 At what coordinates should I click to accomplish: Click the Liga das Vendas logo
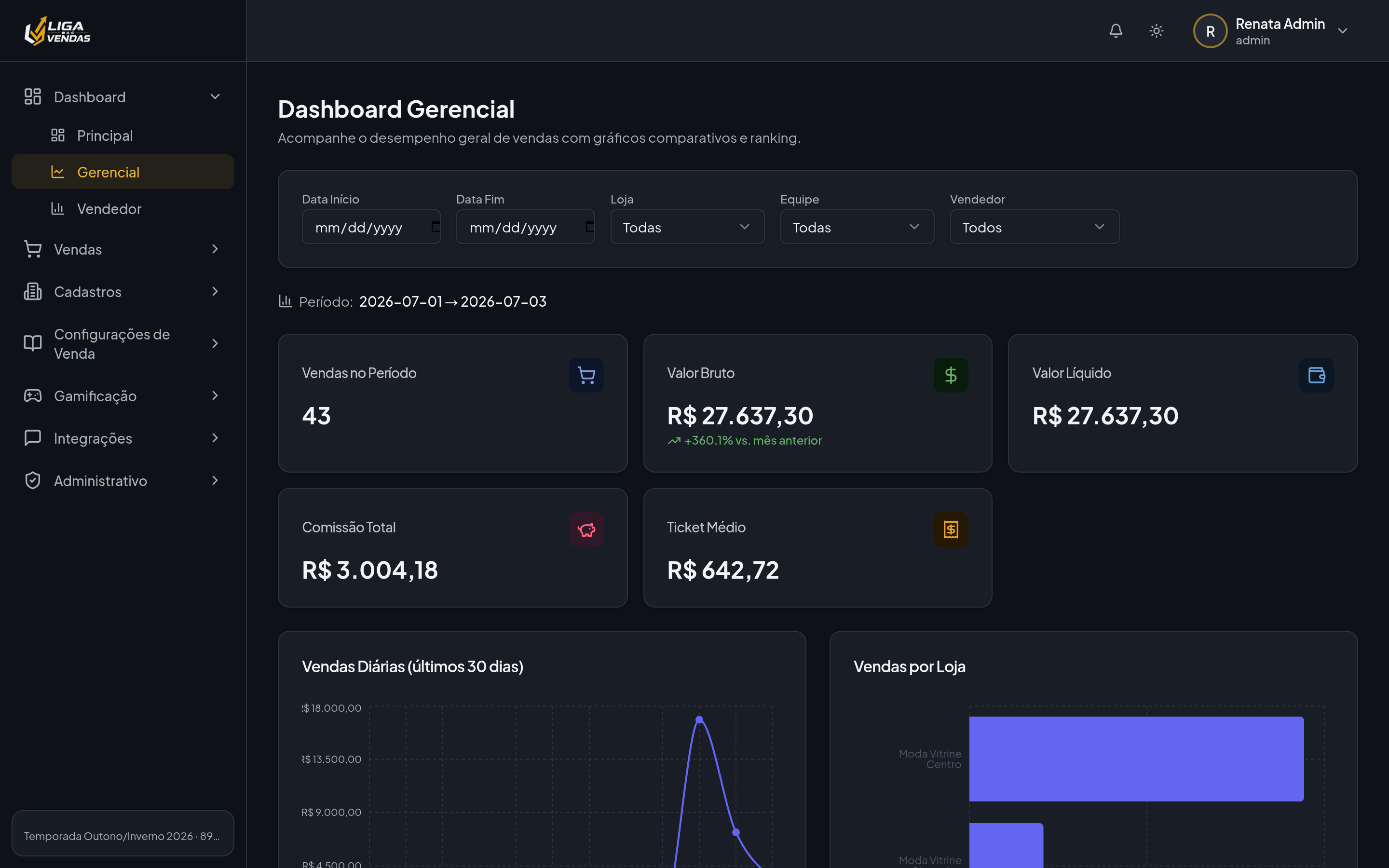57,31
